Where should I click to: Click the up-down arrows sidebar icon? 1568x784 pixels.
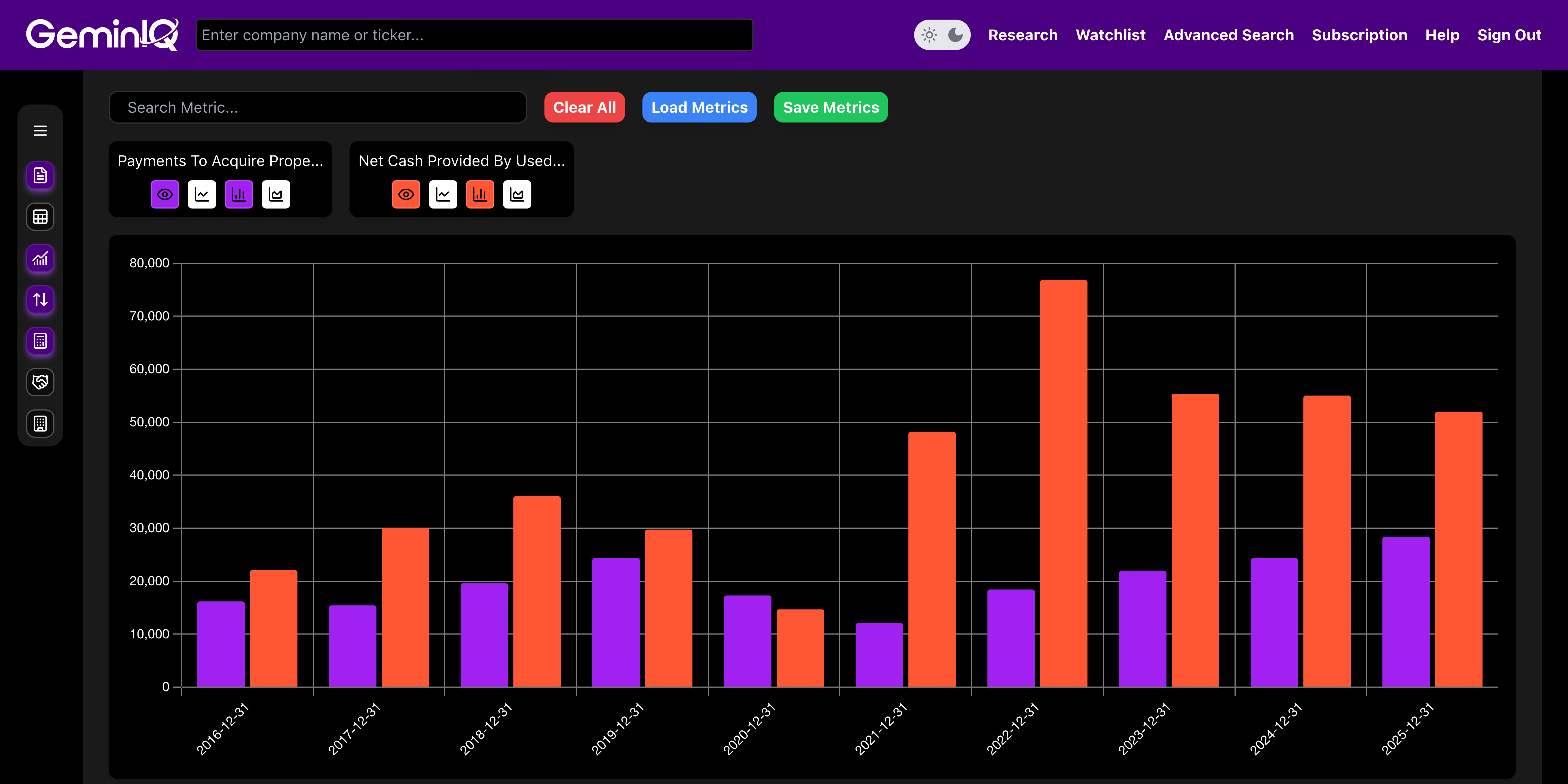tap(40, 299)
